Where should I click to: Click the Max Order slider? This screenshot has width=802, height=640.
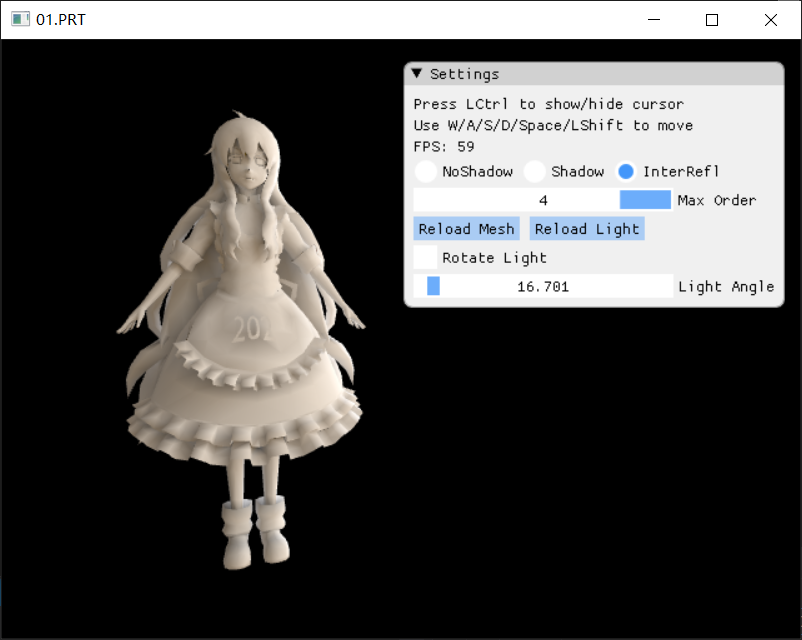(x=543, y=200)
